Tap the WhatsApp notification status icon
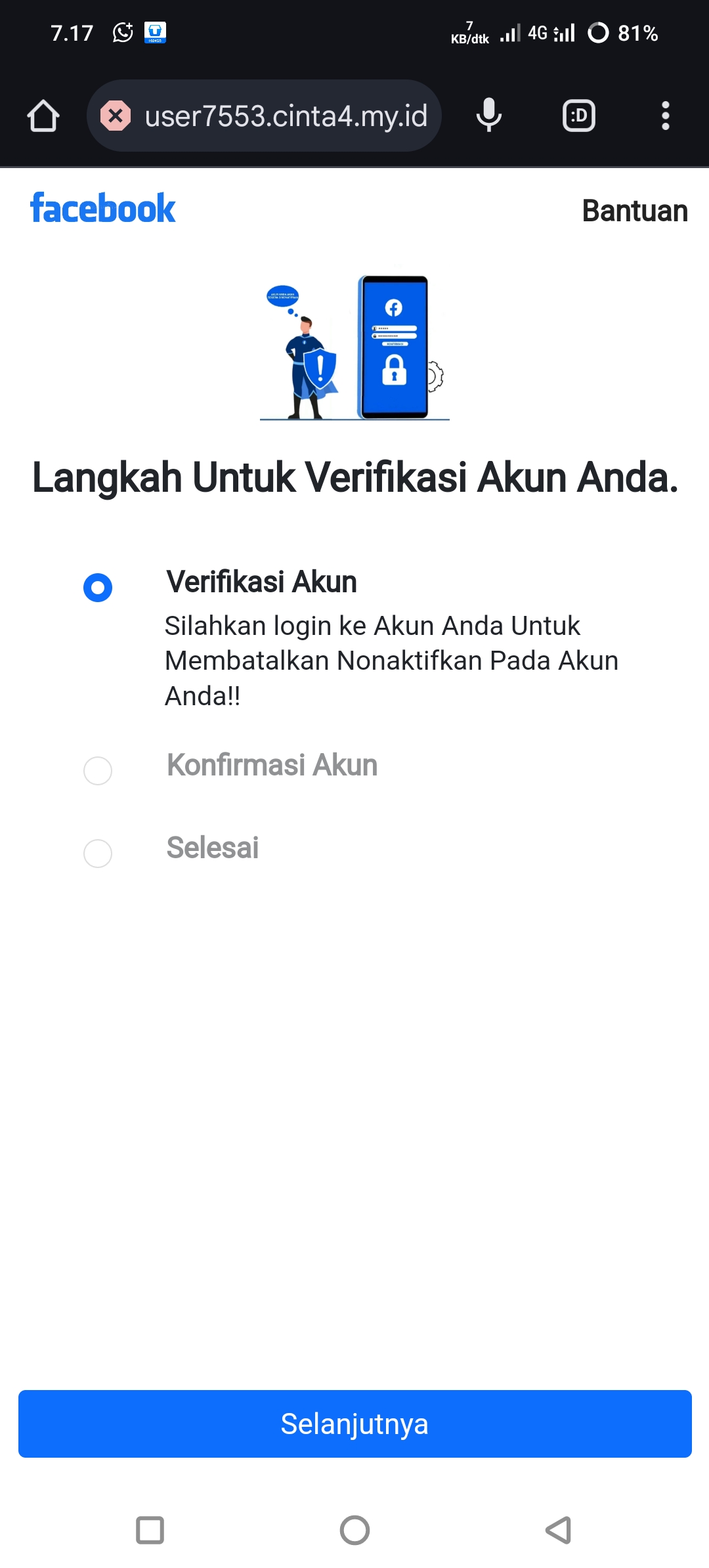709x1568 pixels. [123, 32]
